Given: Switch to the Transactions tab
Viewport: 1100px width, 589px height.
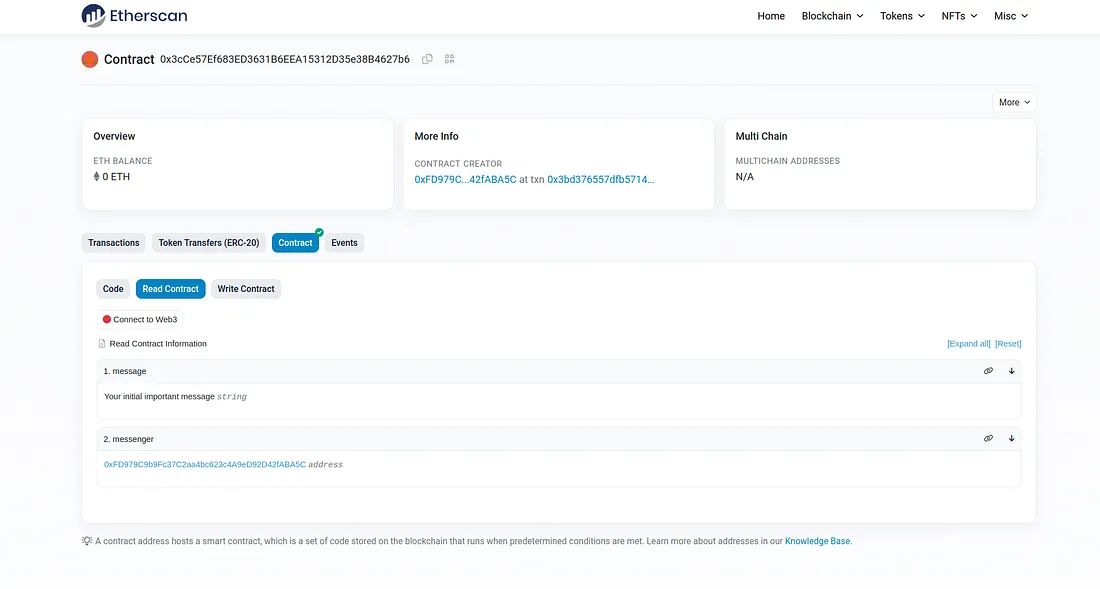Looking at the screenshot, I should (x=114, y=243).
